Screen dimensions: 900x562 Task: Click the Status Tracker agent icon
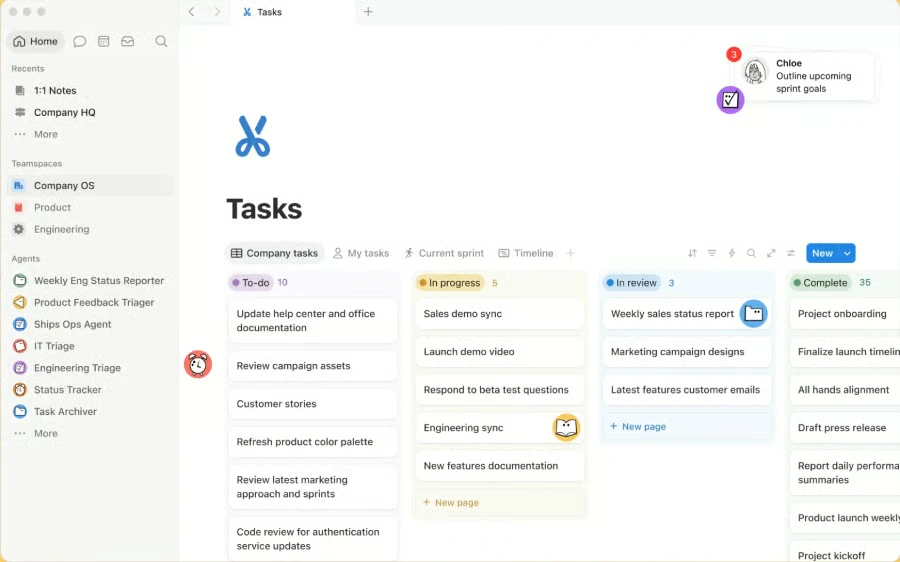20,390
